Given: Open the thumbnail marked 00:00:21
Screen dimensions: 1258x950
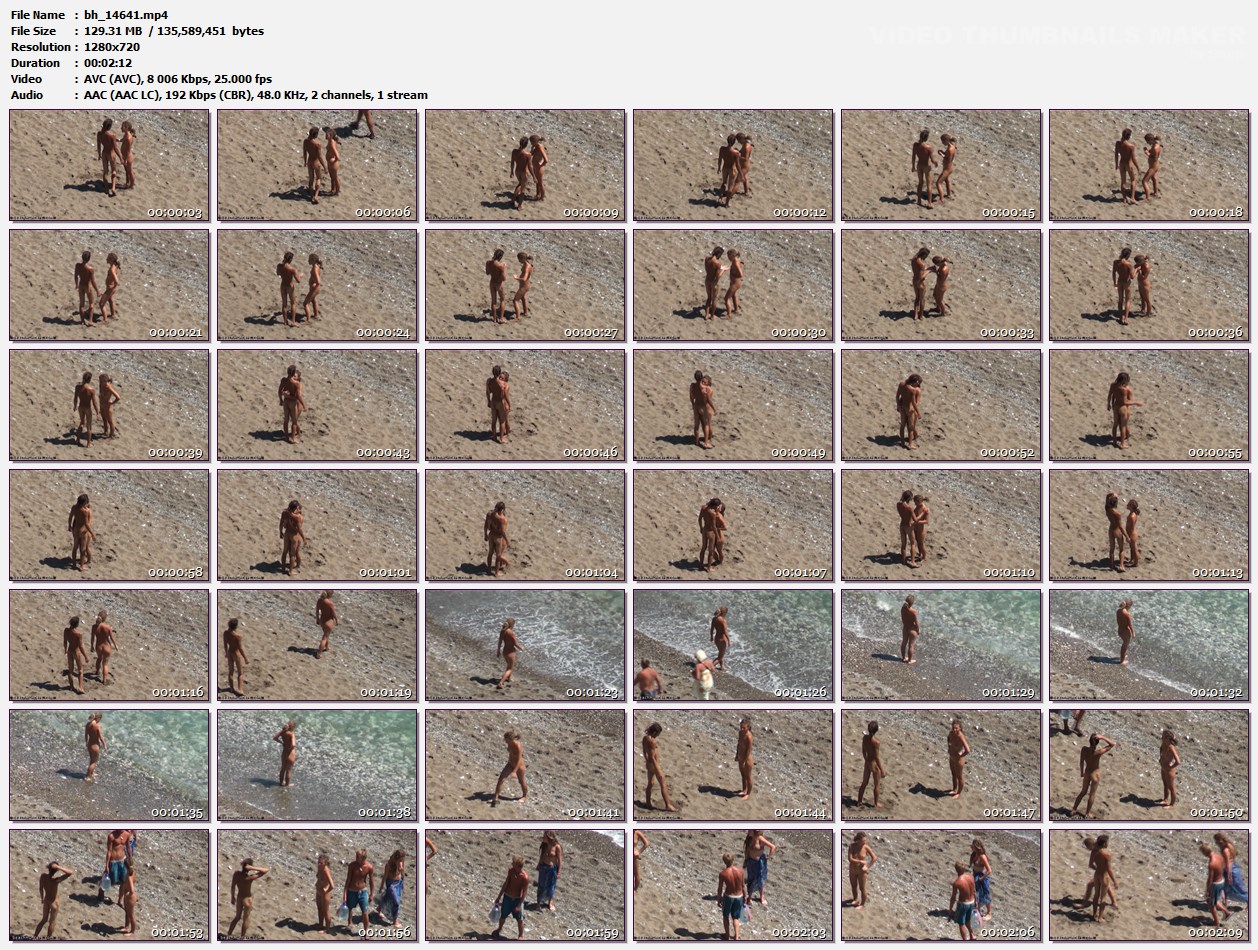Looking at the screenshot, I should [109, 285].
